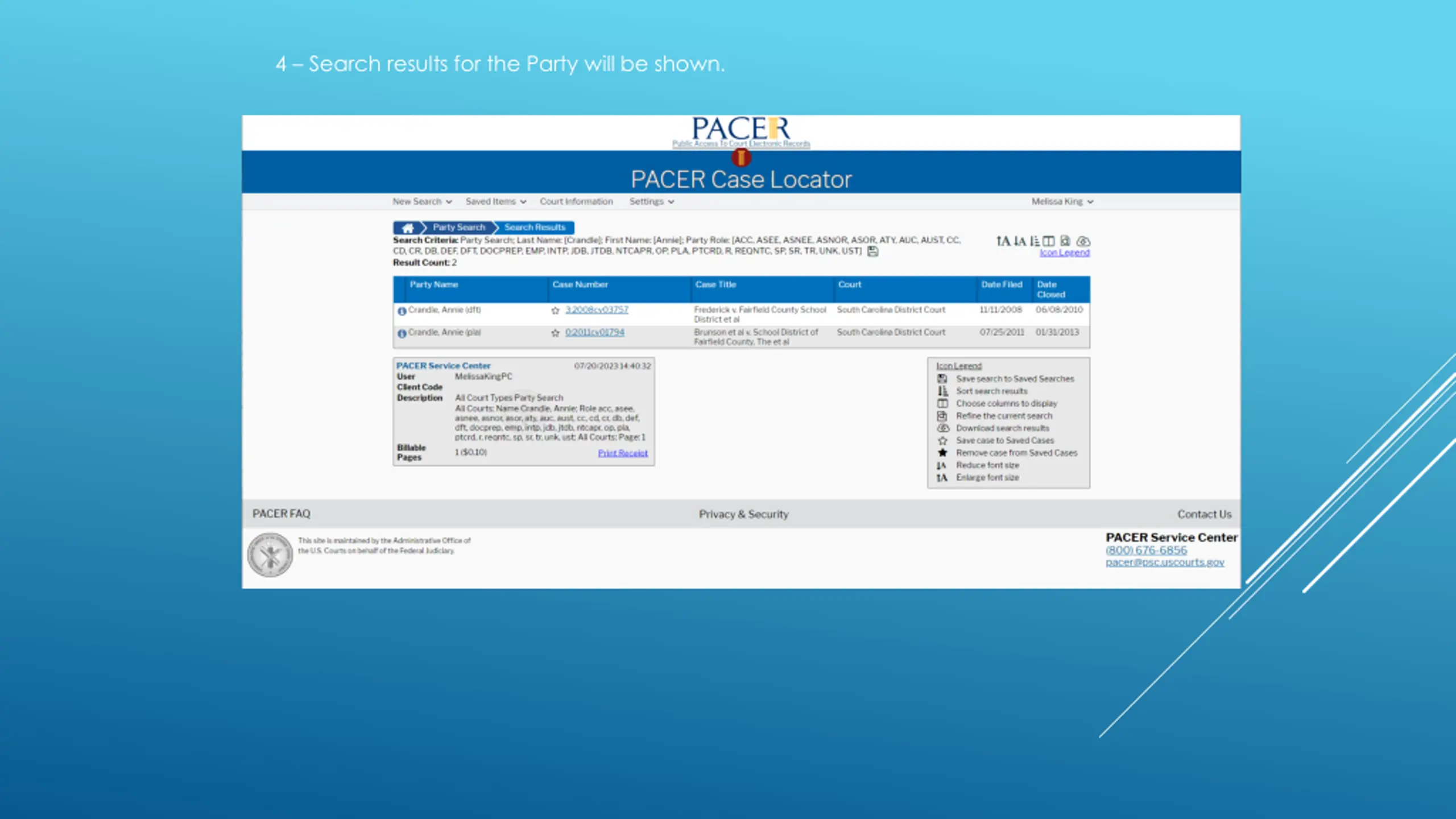Open case number 3:2008cv03757 link
1456x819 pixels.
pyautogui.click(x=597, y=309)
